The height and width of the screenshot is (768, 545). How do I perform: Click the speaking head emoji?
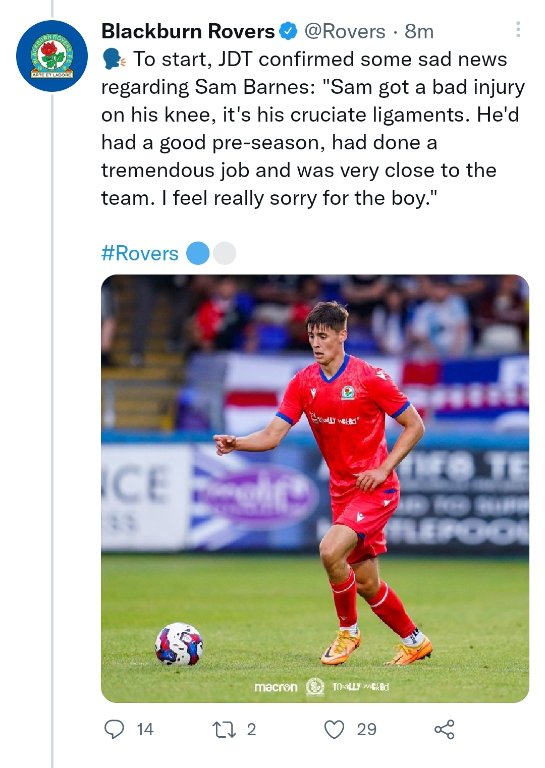tap(115, 60)
